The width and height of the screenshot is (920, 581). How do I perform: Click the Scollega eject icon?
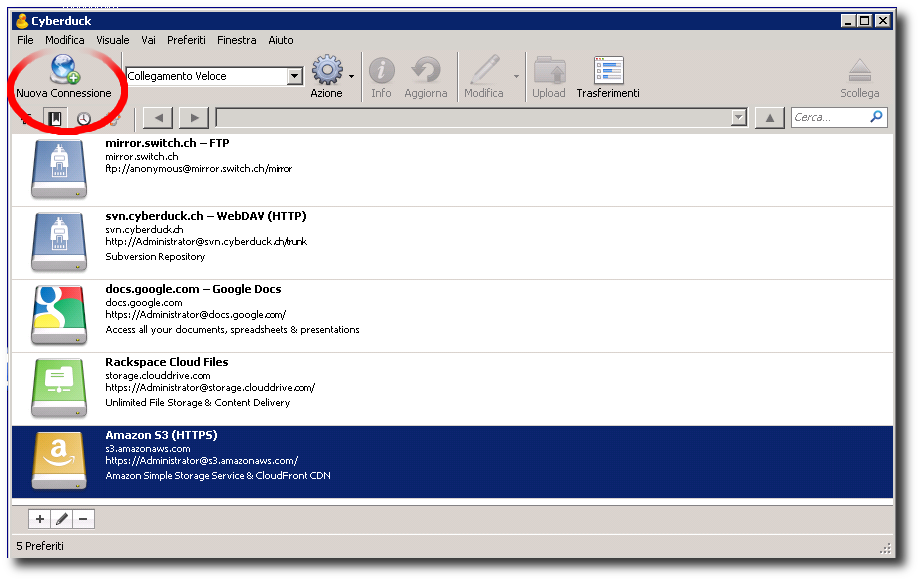click(860, 71)
